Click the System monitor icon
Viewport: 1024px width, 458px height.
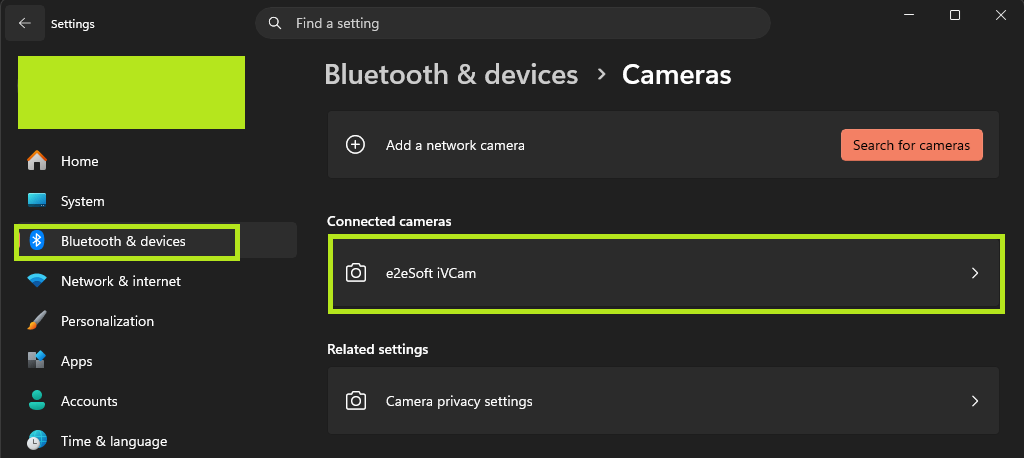[x=37, y=201]
